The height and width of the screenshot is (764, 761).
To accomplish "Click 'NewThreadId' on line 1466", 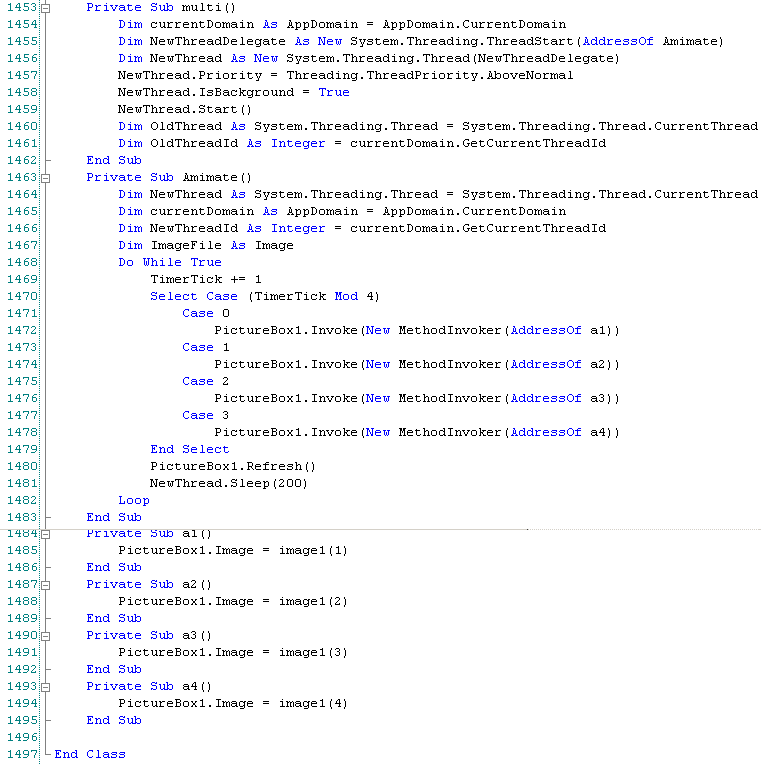I will coord(194,229).
